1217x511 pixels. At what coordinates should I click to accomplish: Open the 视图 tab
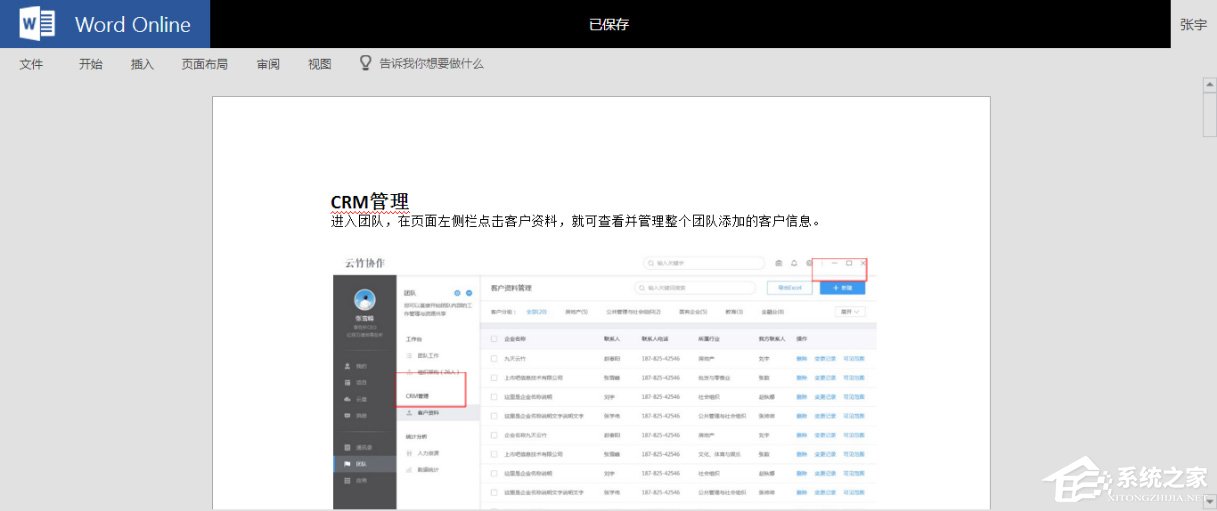coord(320,64)
